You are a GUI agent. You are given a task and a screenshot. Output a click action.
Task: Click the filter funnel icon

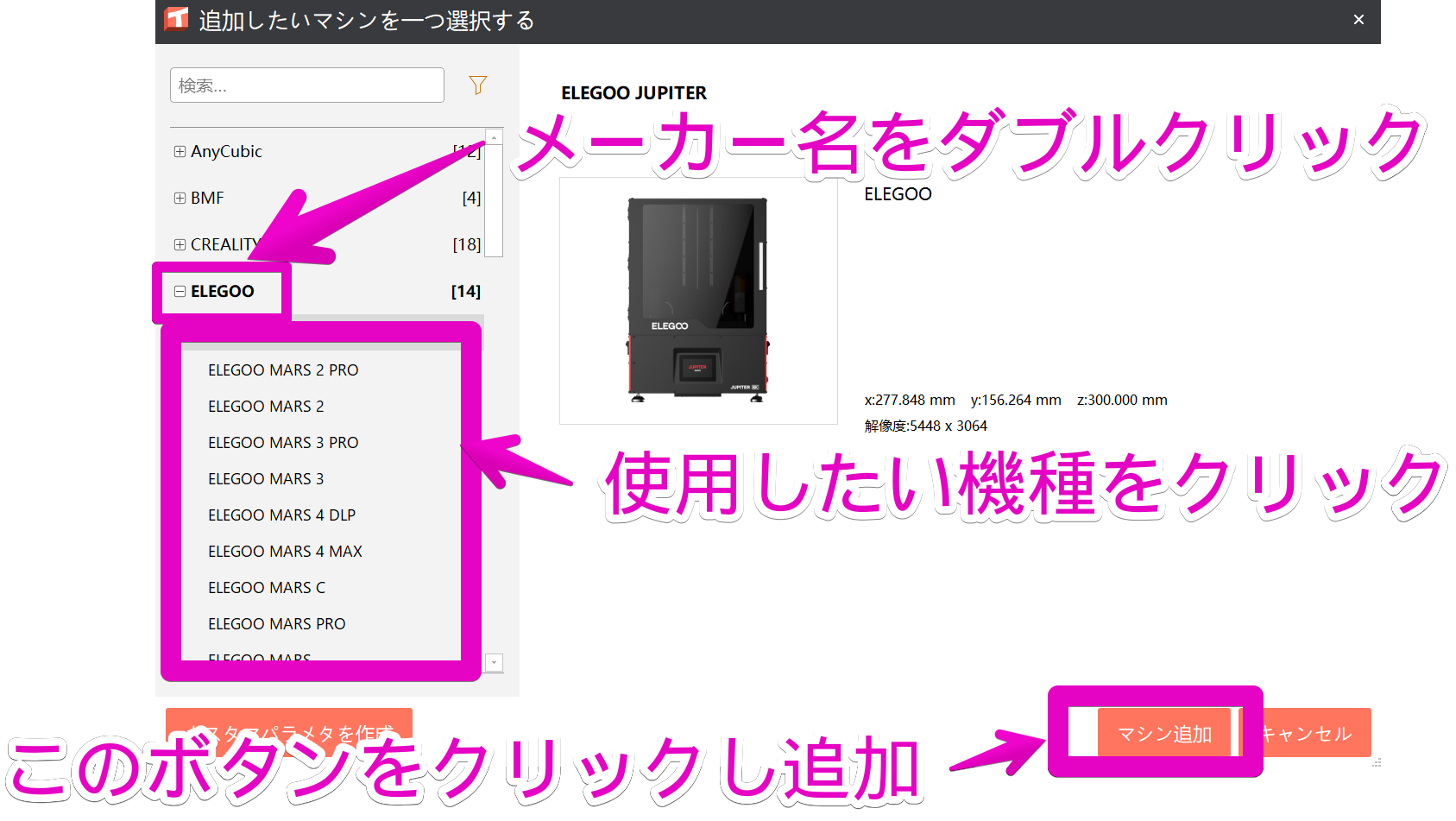coord(478,85)
